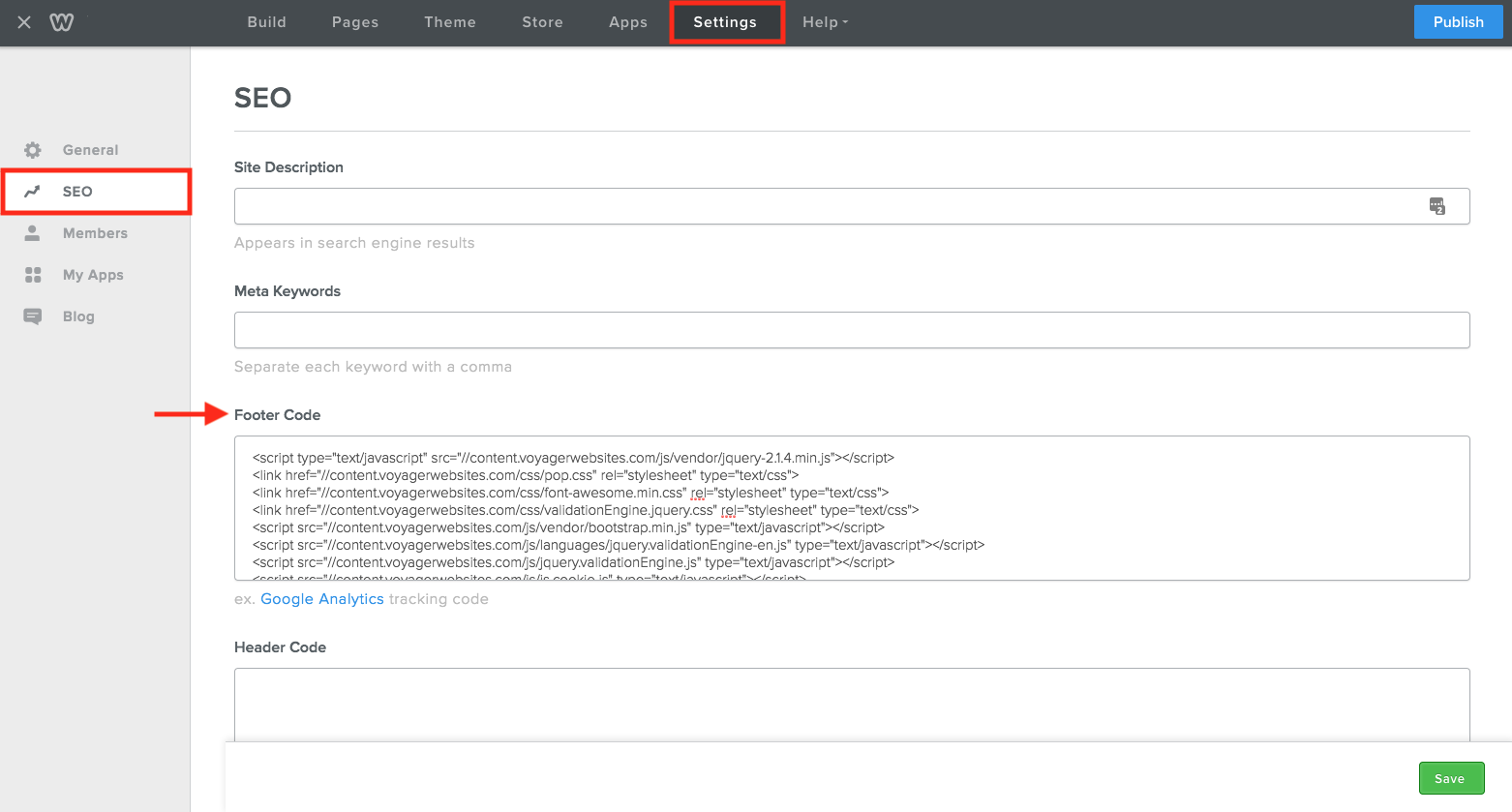1512x812 pixels.
Task: Click inside the Header Code text area
Action: [x=852, y=706]
